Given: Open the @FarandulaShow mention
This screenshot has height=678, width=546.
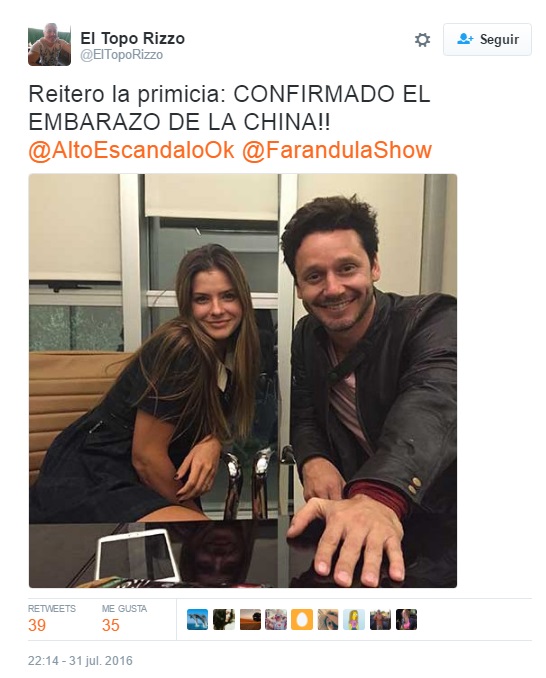Looking at the screenshot, I should coord(337,150).
